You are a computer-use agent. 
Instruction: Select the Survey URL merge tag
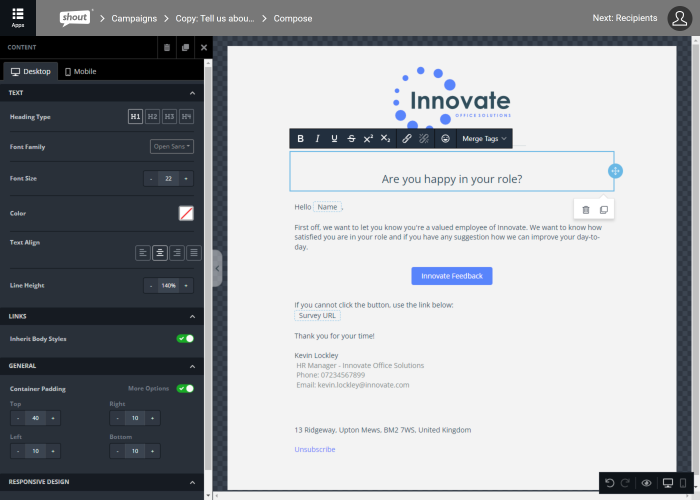[x=317, y=316]
